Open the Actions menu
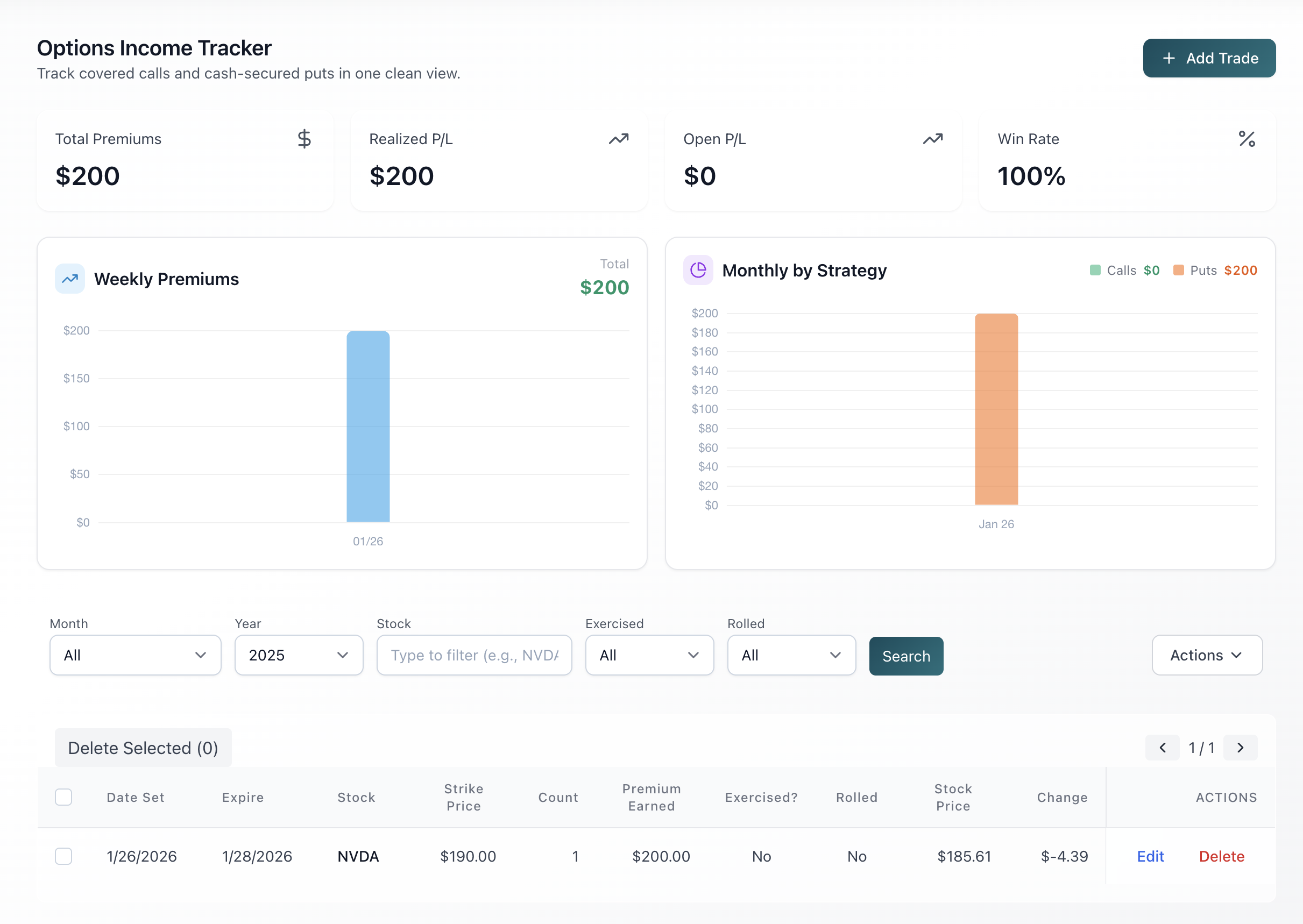The image size is (1303, 924). click(x=1207, y=656)
